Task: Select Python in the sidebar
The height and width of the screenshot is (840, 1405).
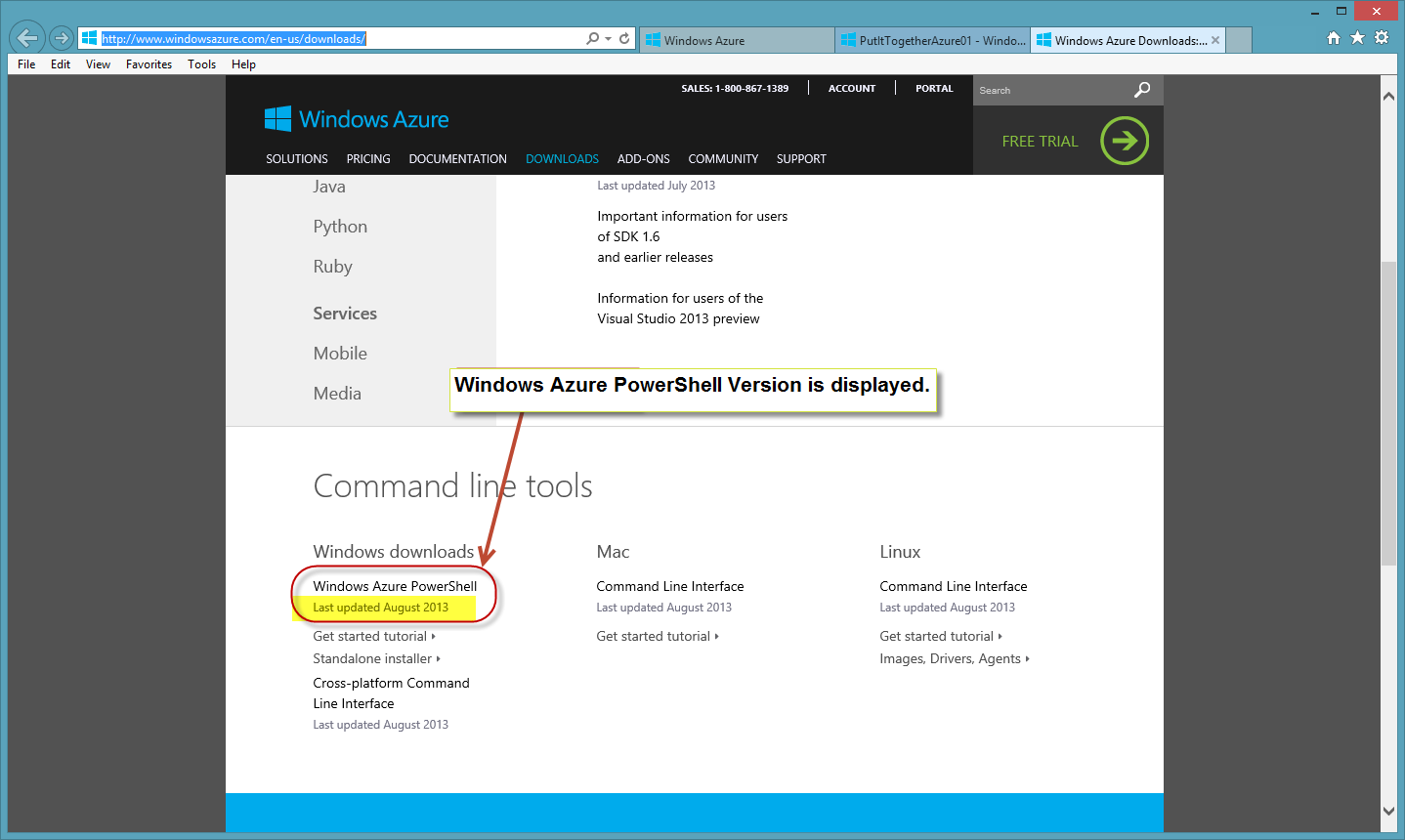Action: click(340, 227)
